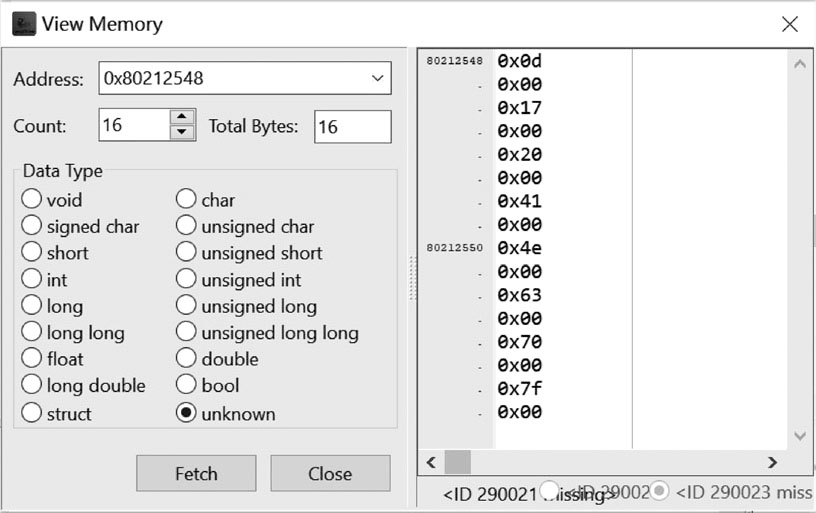Open the Address dropdown list
The width and height of the screenshot is (816, 513).
tap(377, 78)
